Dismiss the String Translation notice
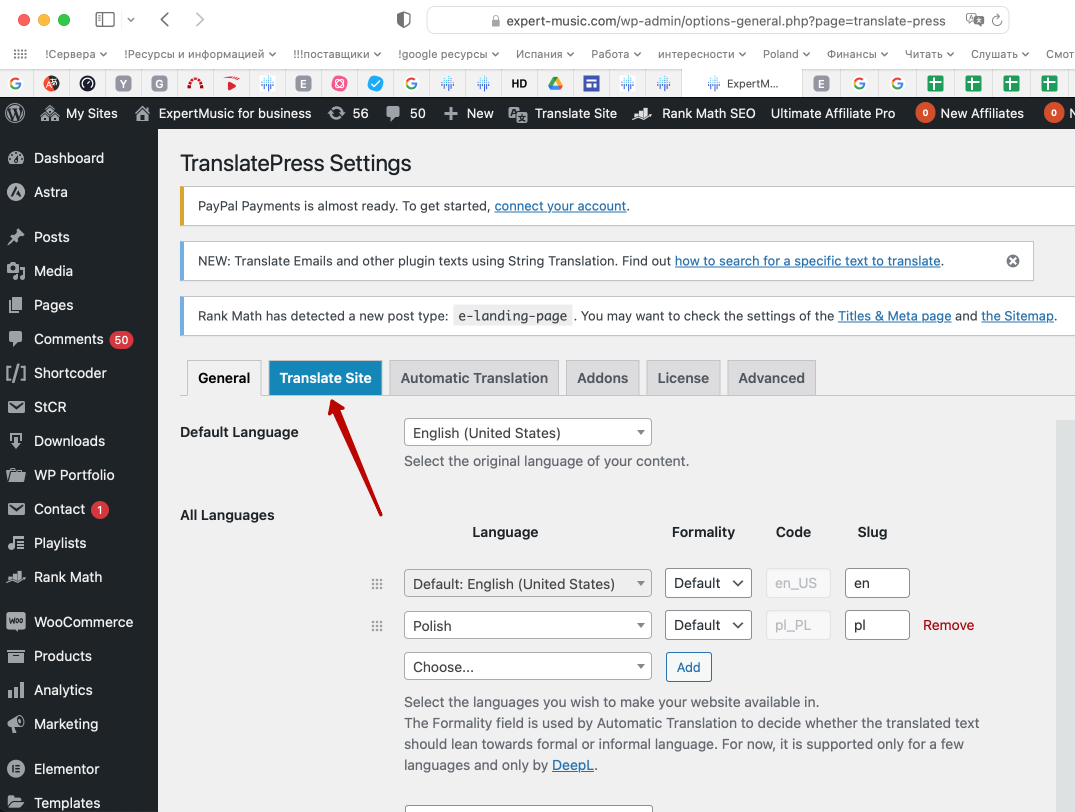Image resolution: width=1075 pixels, height=812 pixels. [x=1012, y=261]
